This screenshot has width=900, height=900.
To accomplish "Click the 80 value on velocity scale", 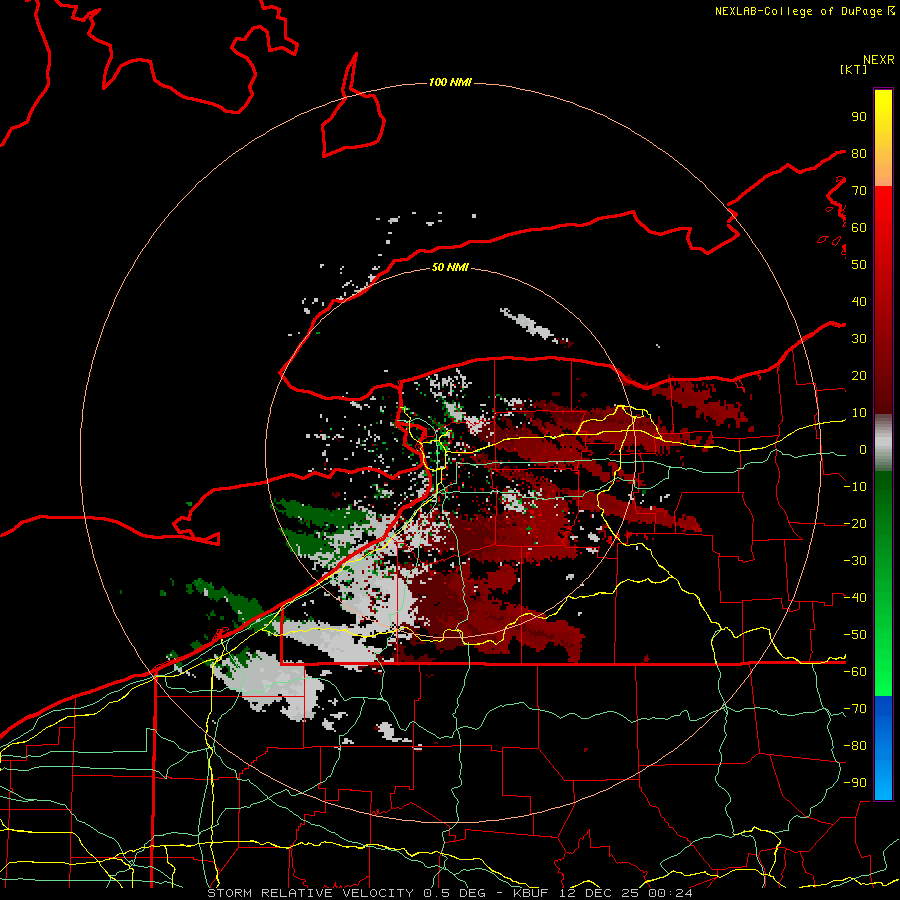I will tap(859, 154).
